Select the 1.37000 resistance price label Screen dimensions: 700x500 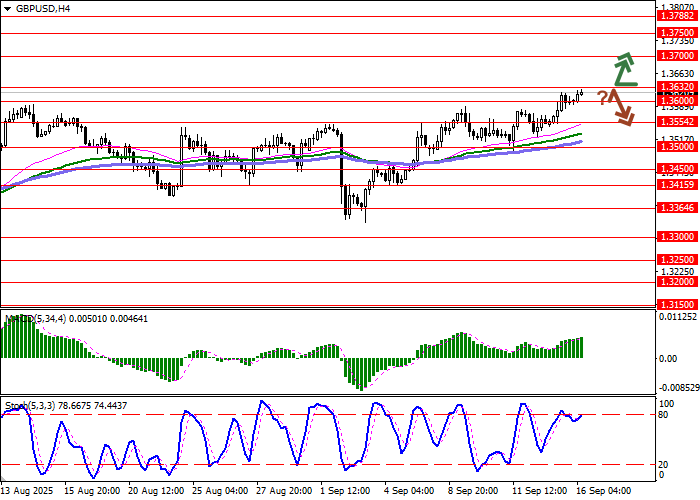tap(677, 57)
